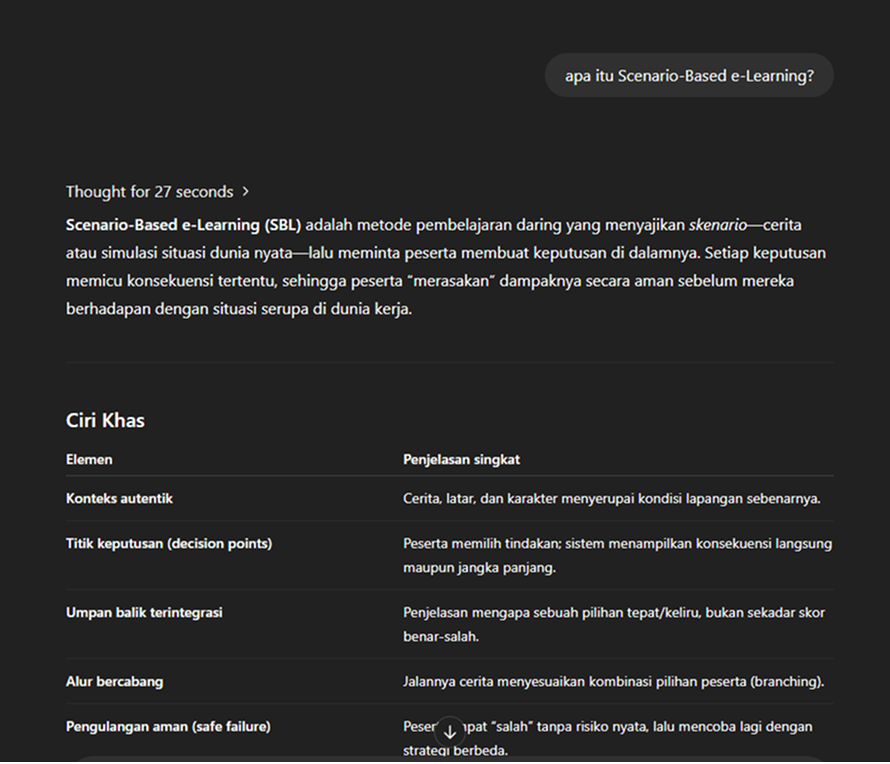Select the "Titik keputusan (decision points)" cell
890x764 pixels.
[169, 543]
